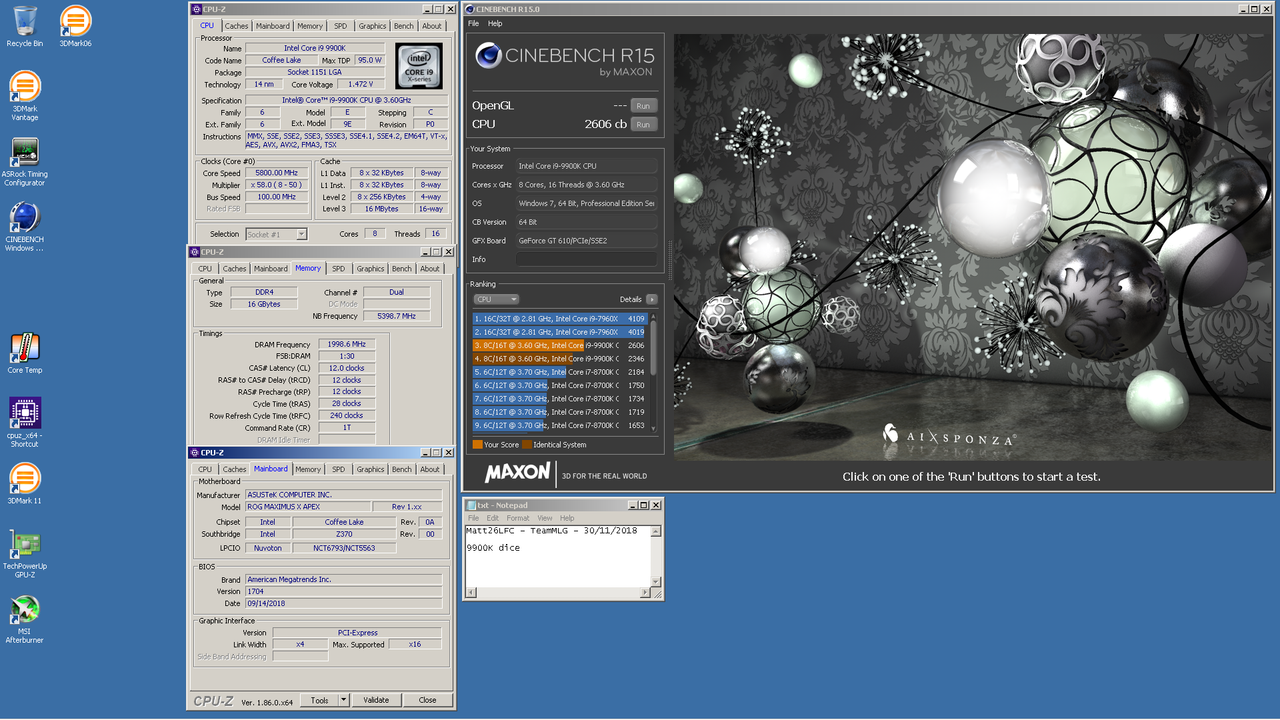The height and width of the screenshot is (720, 1280).
Task: Select ranking row 1 with score 4109
Action: click(561, 318)
